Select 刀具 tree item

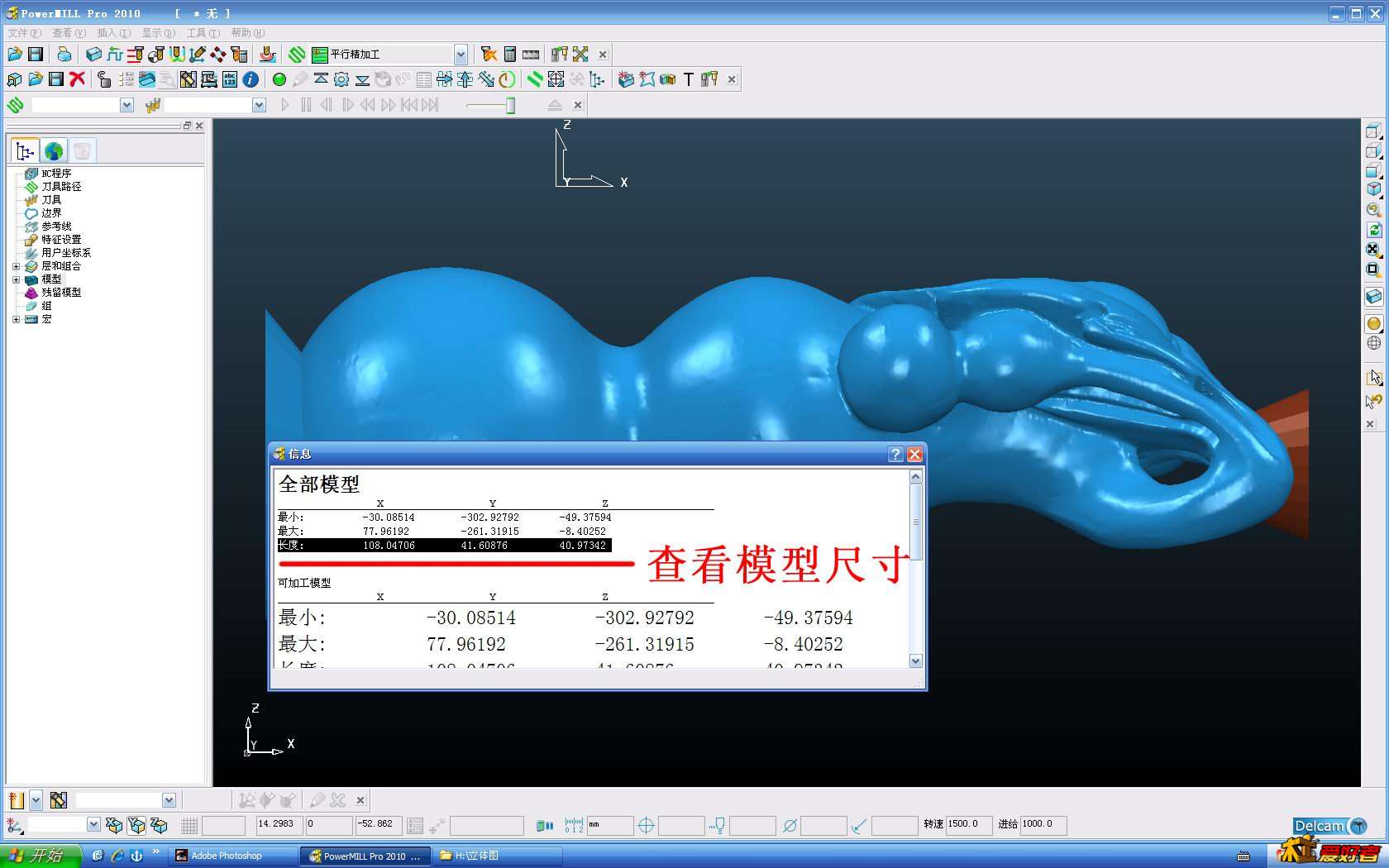[51, 200]
